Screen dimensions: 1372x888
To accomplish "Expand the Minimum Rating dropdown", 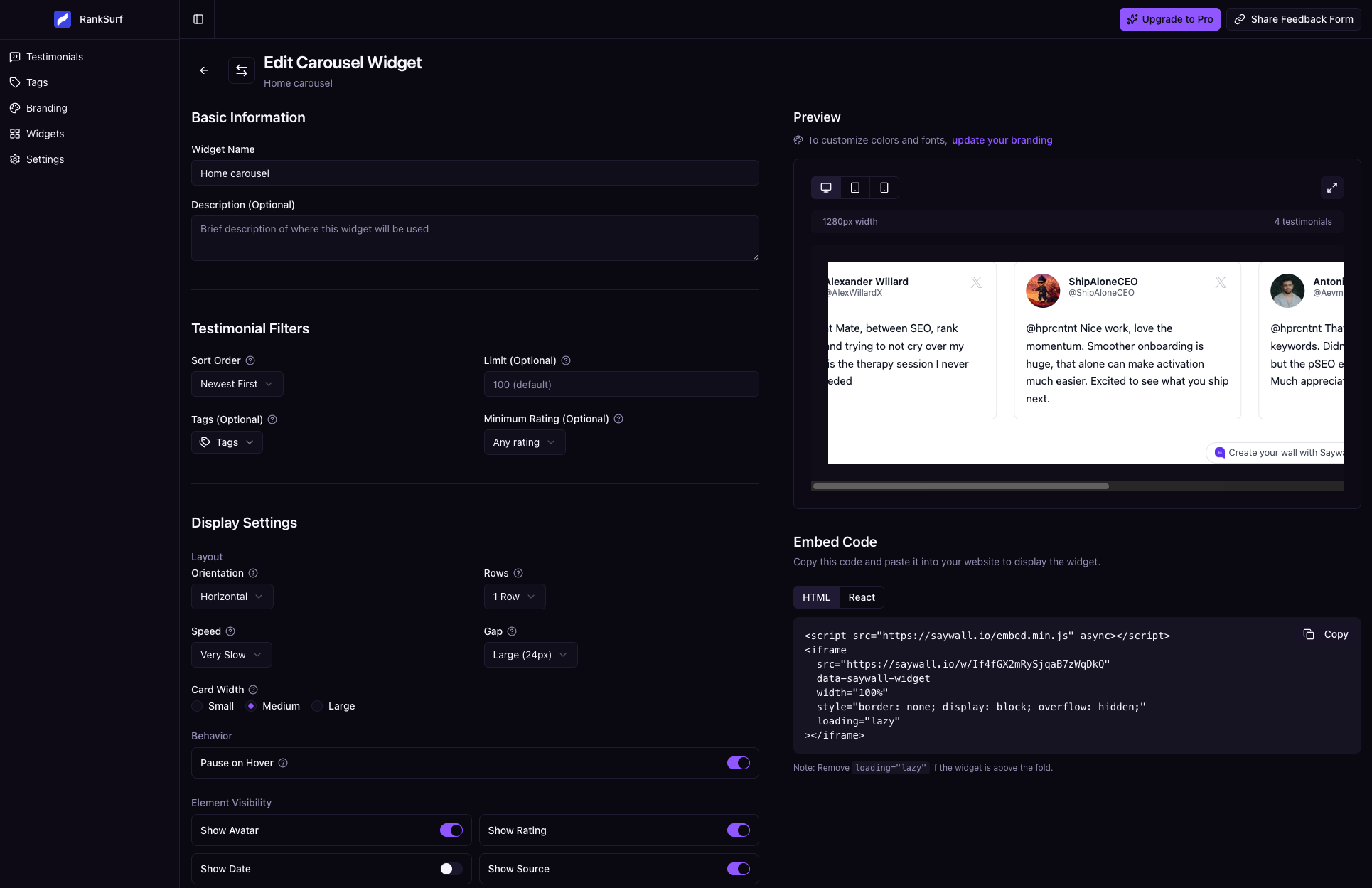I will click(524, 442).
